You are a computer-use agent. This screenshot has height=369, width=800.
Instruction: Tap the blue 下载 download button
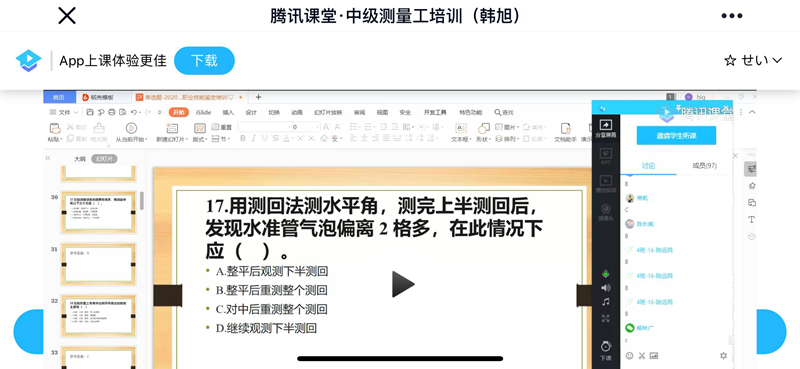[x=204, y=61]
